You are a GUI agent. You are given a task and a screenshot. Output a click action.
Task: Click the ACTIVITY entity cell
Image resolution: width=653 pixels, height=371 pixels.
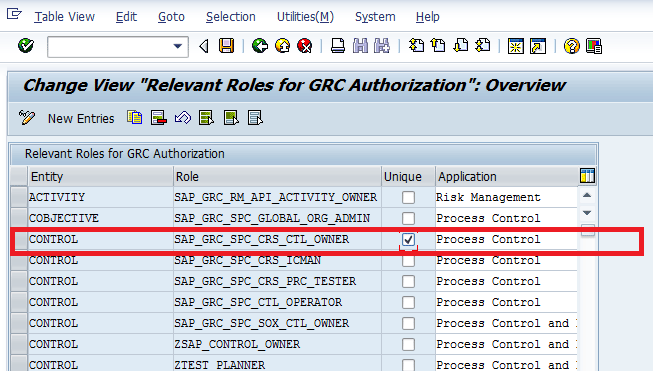[100, 197]
